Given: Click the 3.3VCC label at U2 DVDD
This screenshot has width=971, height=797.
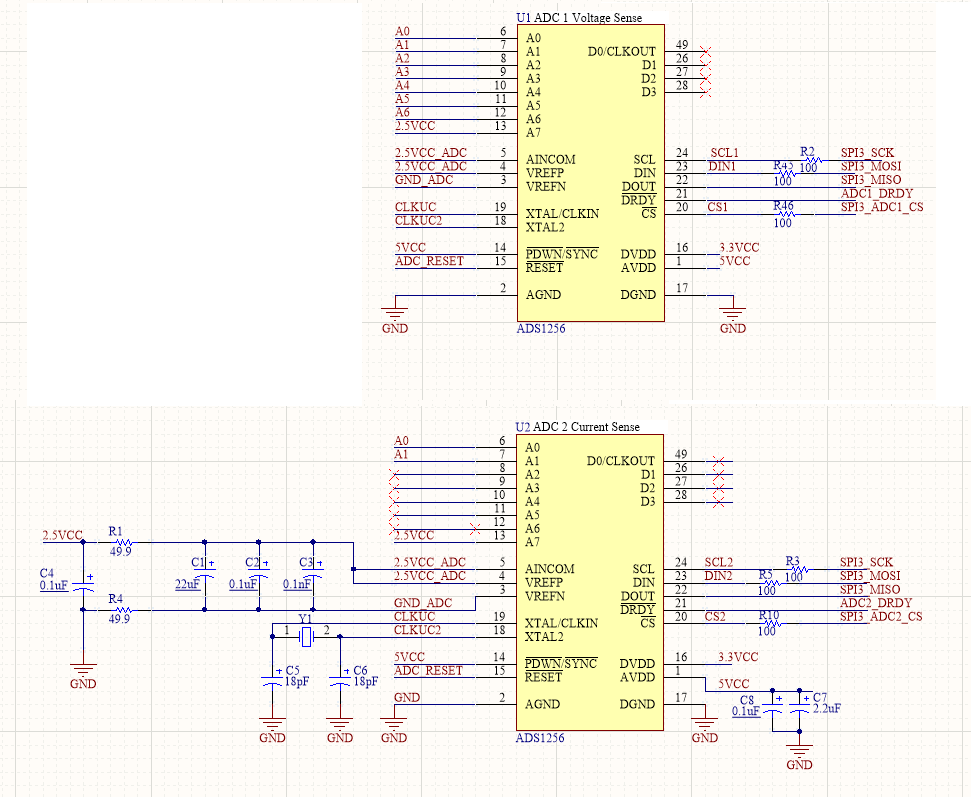Looking at the screenshot, I should (x=738, y=656).
